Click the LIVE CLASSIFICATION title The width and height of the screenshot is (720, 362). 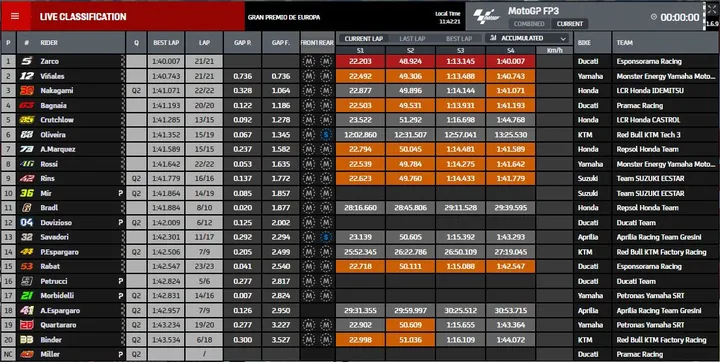[x=83, y=17]
